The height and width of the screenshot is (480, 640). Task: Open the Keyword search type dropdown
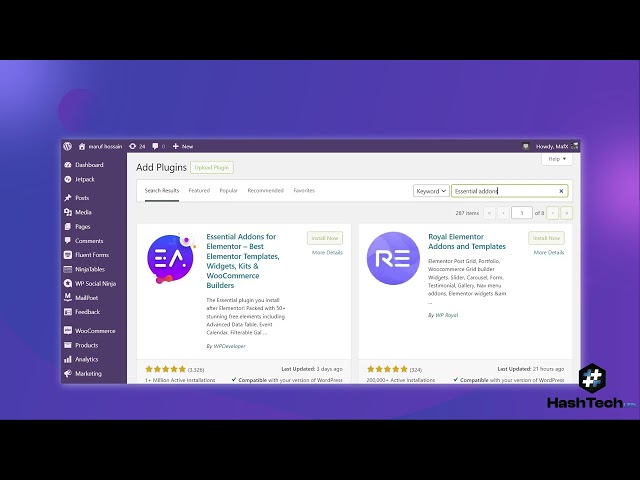tap(431, 191)
